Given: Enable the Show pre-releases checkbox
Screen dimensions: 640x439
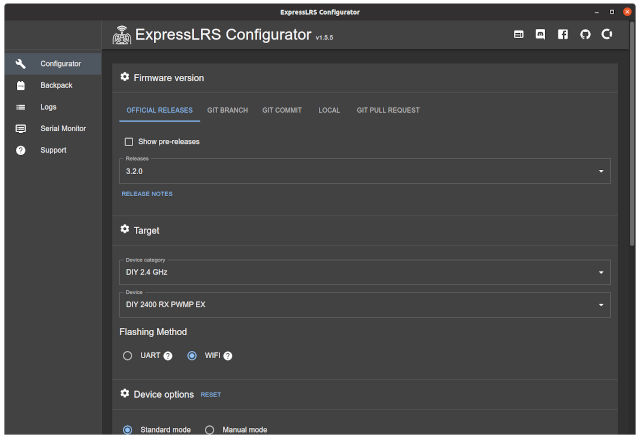Looking at the screenshot, I should (x=129, y=142).
